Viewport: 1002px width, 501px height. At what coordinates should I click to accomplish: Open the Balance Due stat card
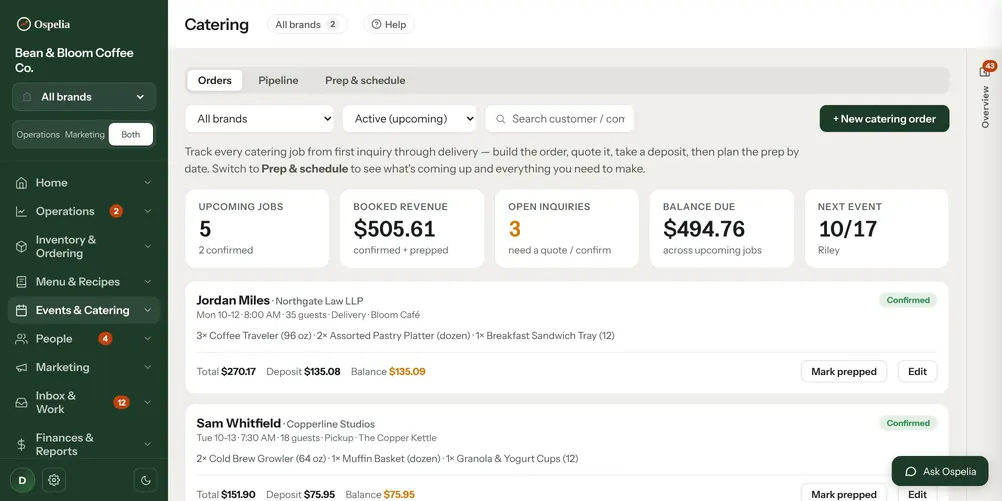tap(721, 228)
